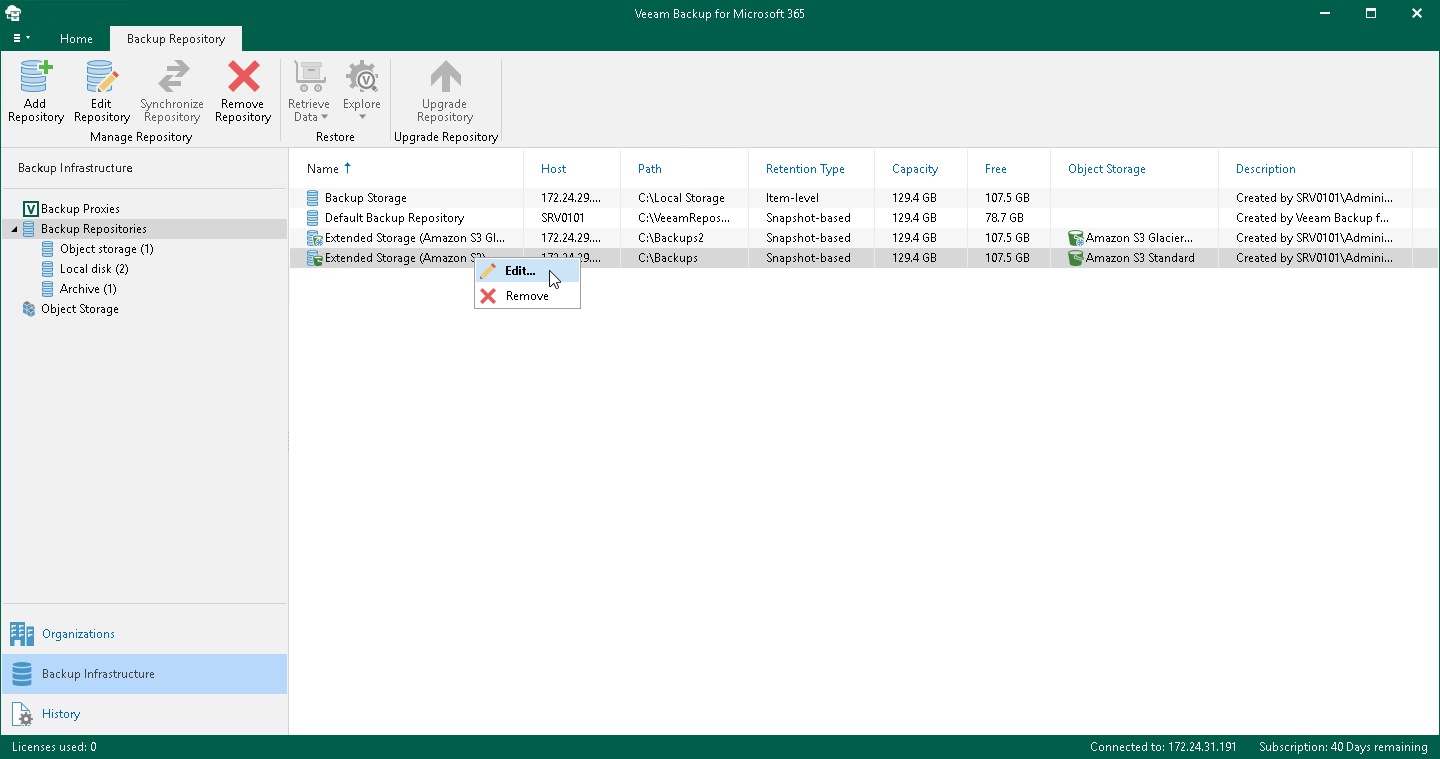This screenshot has height=759, width=1440.
Task: Click the Upgrade Repository arrow icon
Action: [445, 77]
